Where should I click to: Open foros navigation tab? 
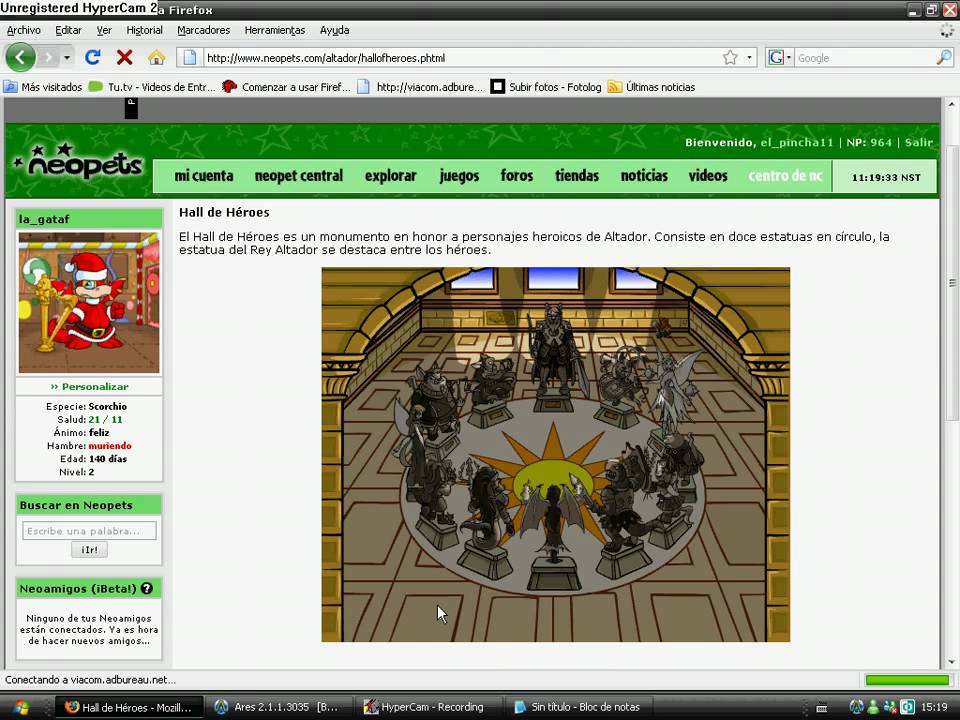coord(517,176)
